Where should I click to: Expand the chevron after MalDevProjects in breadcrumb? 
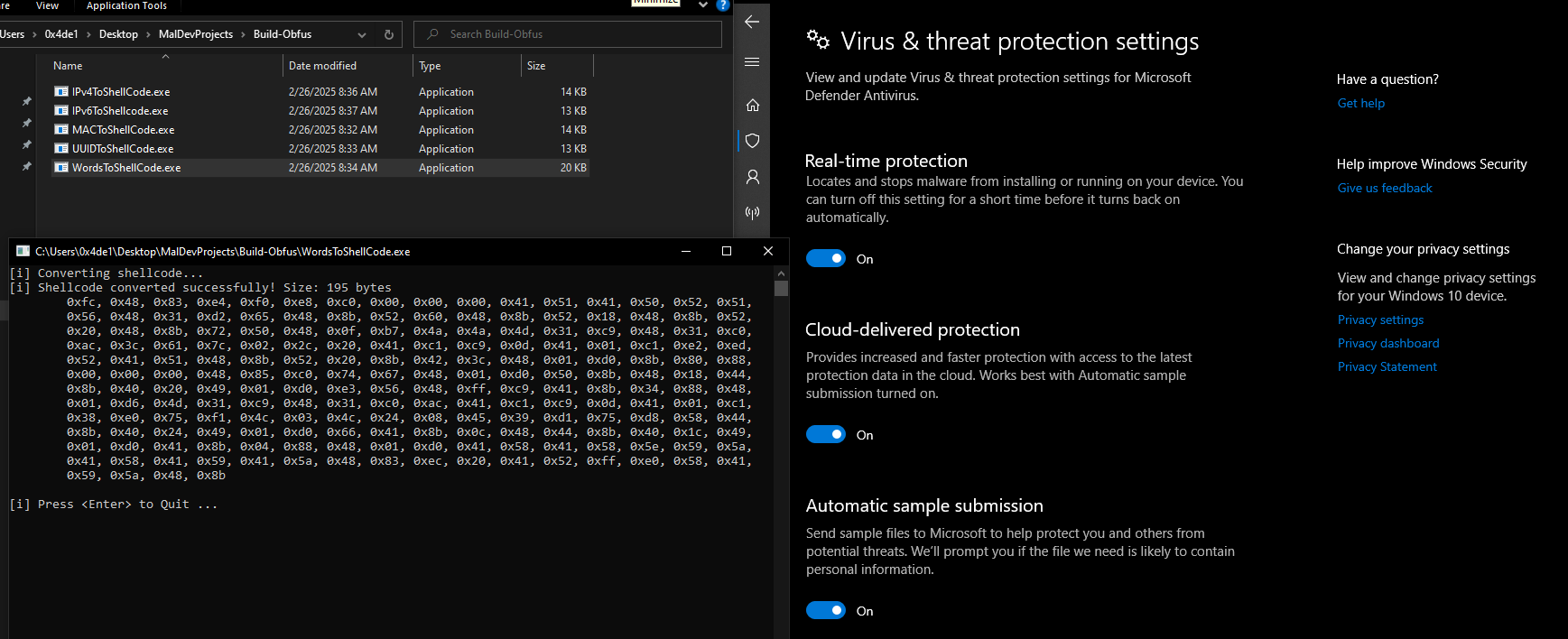pyautogui.click(x=243, y=34)
